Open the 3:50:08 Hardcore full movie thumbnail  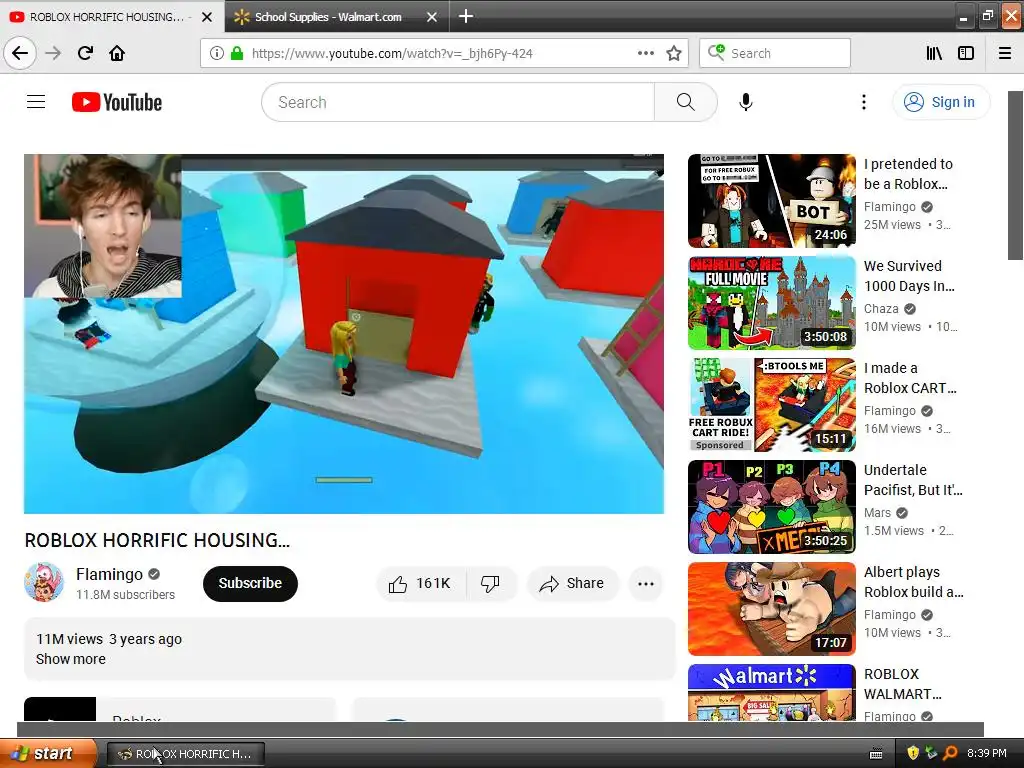(x=771, y=303)
